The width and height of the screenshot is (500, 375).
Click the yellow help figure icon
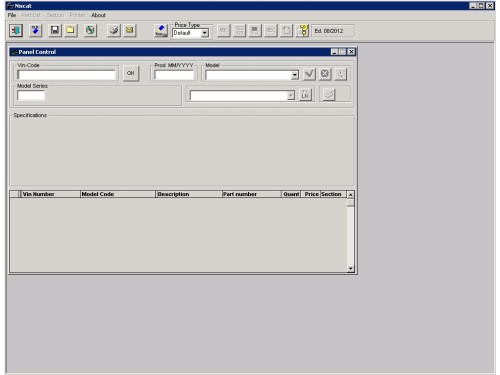(303, 31)
